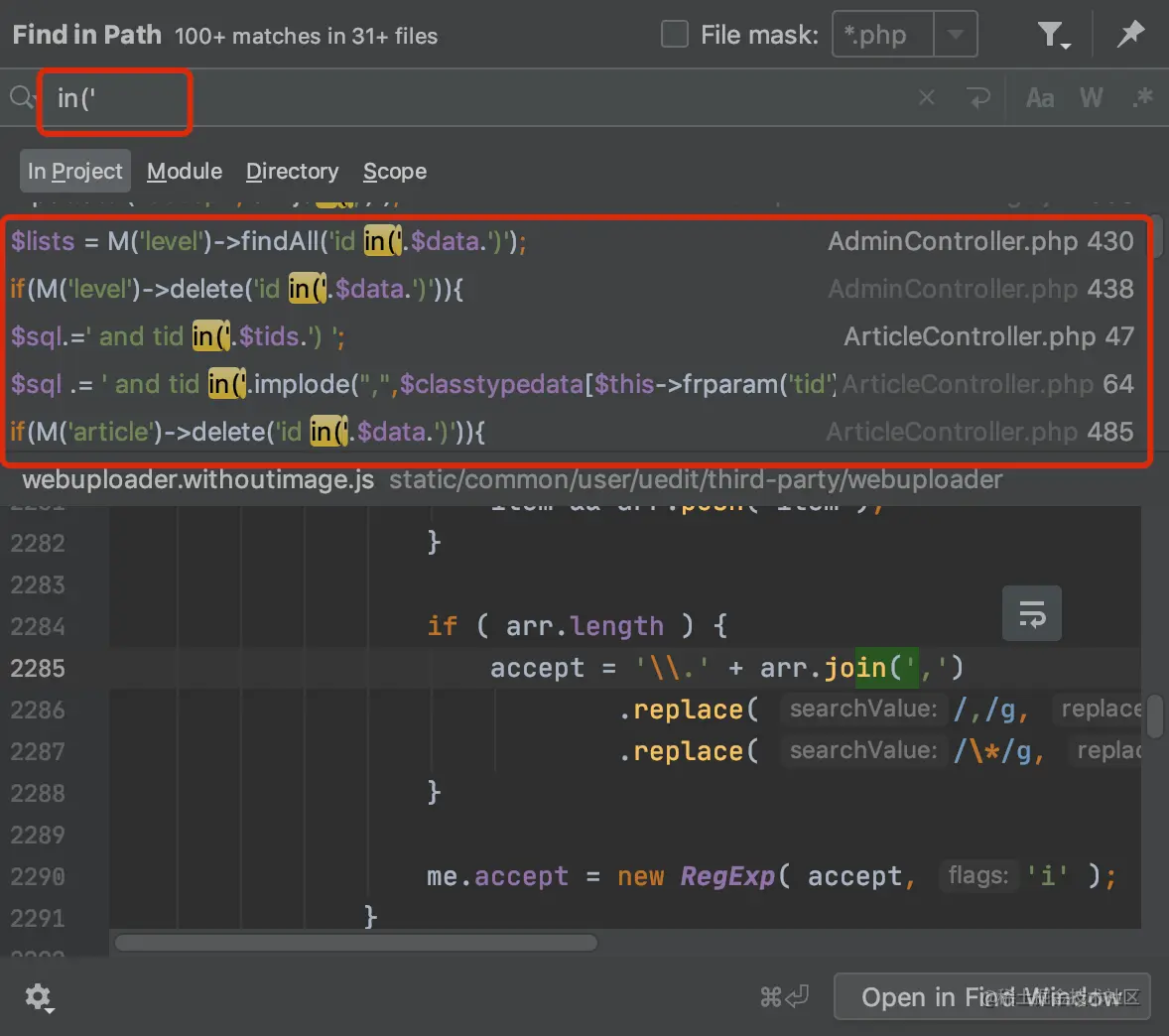This screenshot has width=1169, height=1036.
Task: Toggle Match Case (Aa) option
Action: 1040,97
